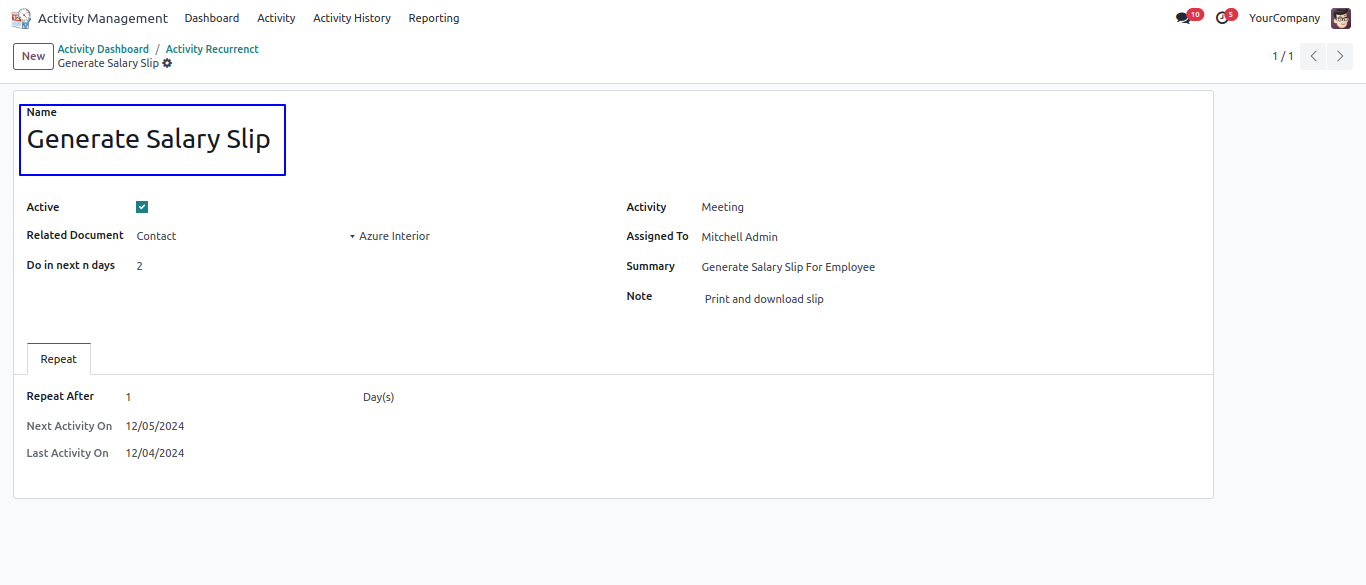Screen dimensions: 1366x585
Task: Uncheck the Active checkbox
Action: [x=142, y=207]
